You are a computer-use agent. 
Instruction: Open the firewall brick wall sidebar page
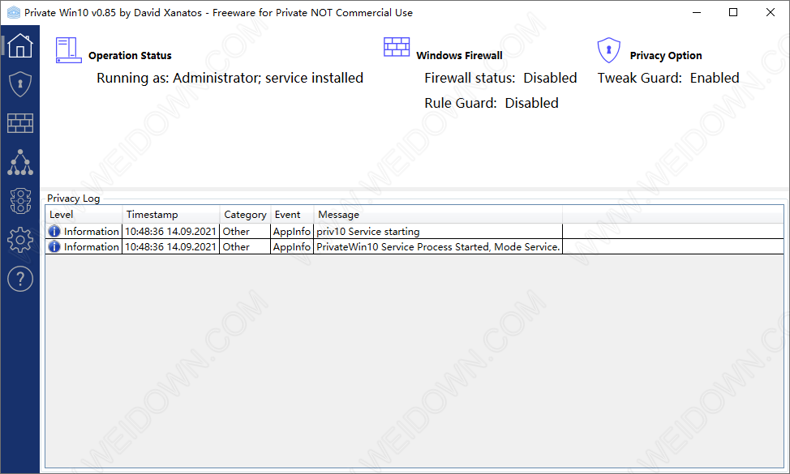[x=20, y=123]
